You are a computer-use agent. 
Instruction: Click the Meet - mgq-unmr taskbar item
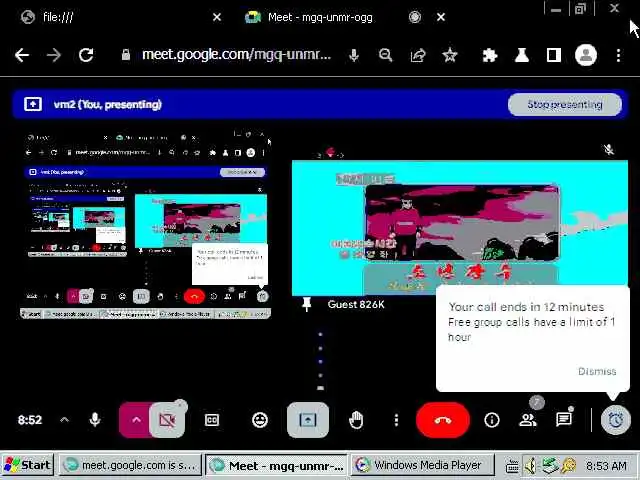276,465
